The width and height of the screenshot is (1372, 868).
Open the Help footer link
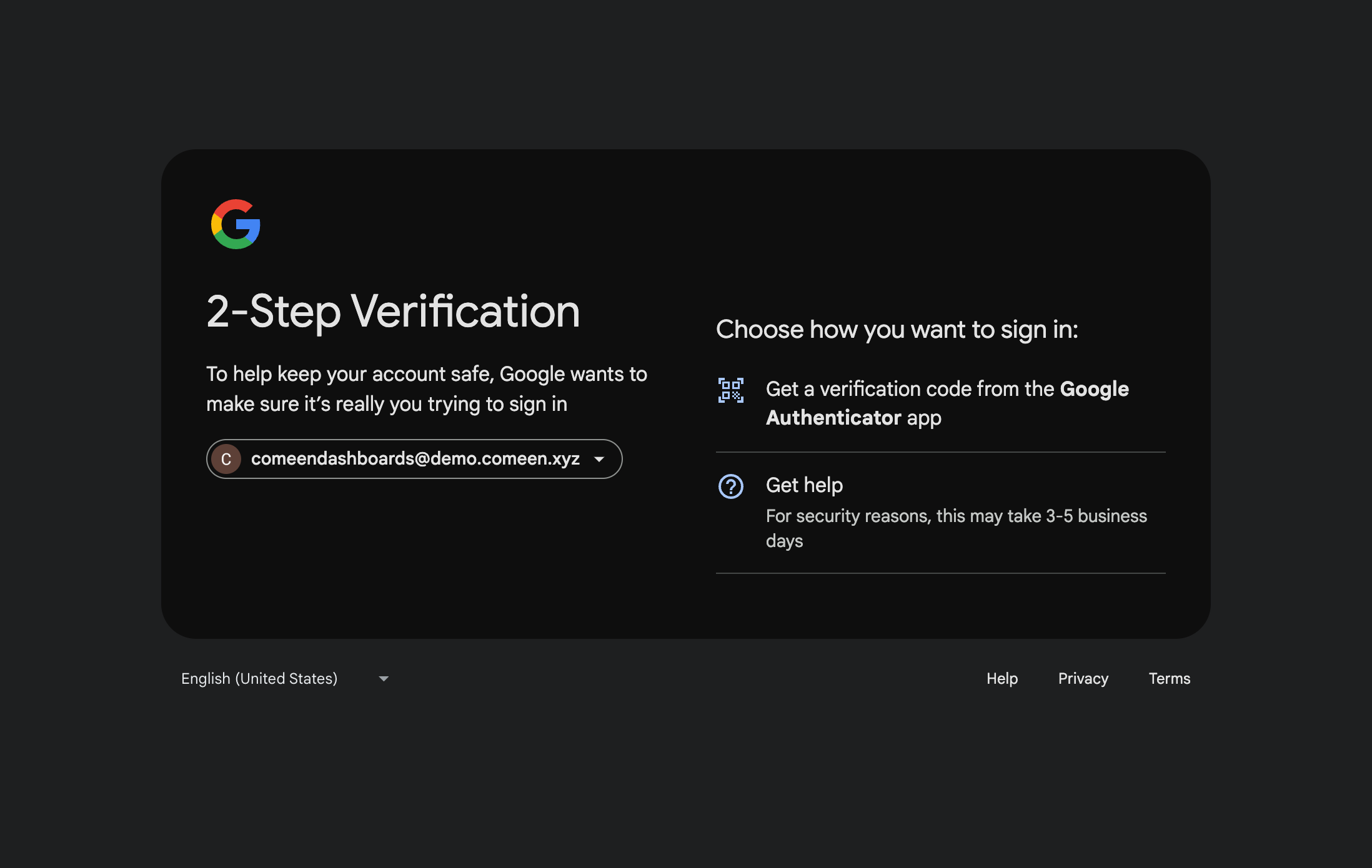click(1002, 678)
